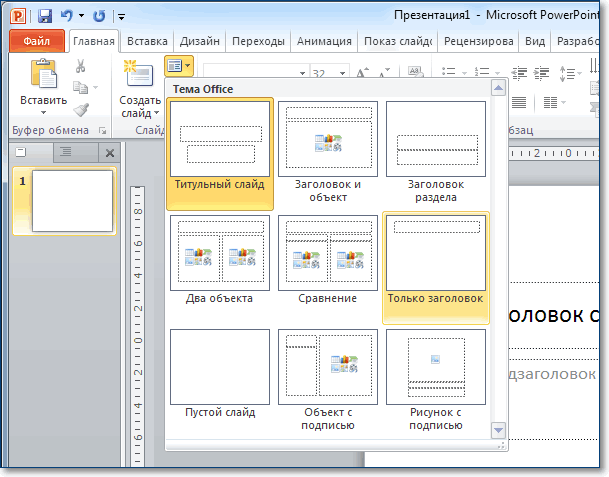Justify paragraph text alignment

tap(519, 103)
